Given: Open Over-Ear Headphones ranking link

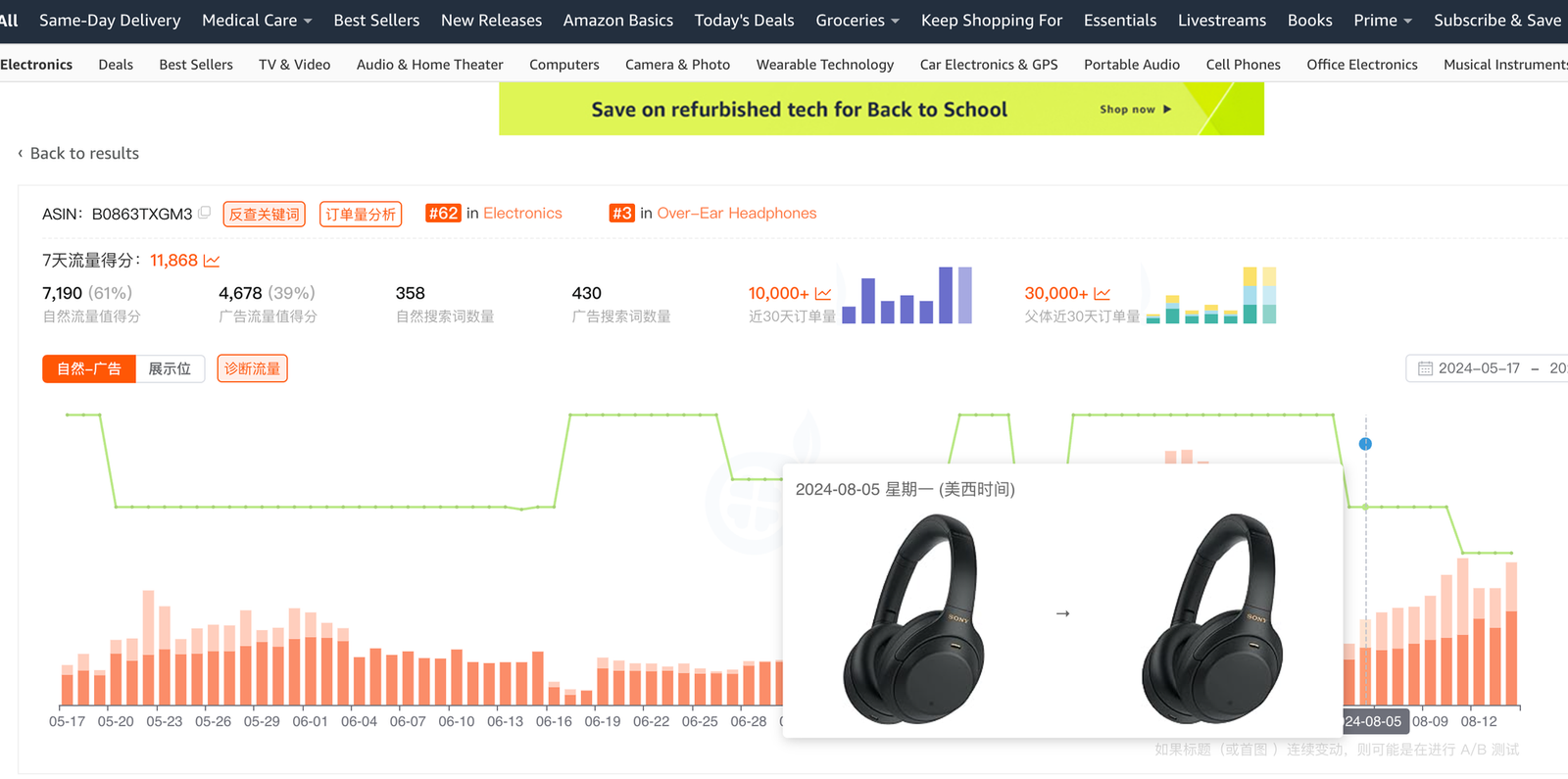Looking at the screenshot, I should tap(737, 213).
